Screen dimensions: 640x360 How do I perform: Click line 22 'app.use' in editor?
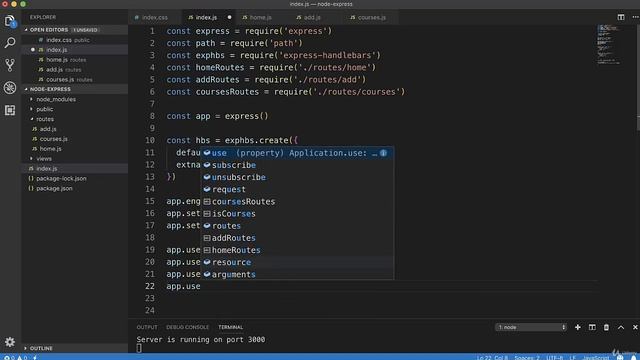point(183,286)
